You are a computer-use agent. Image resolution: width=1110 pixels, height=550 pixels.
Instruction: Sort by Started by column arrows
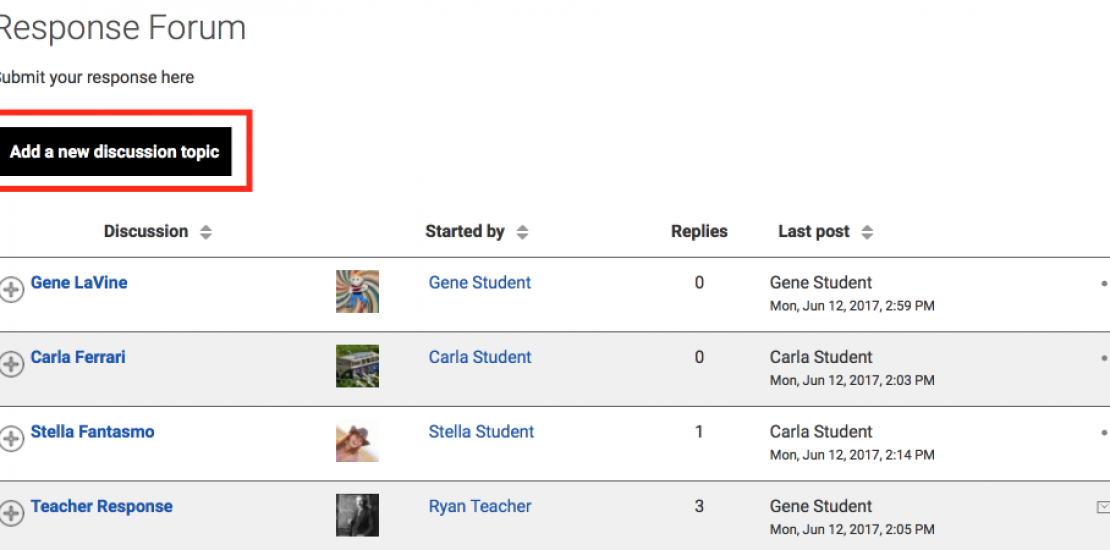click(522, 232)
